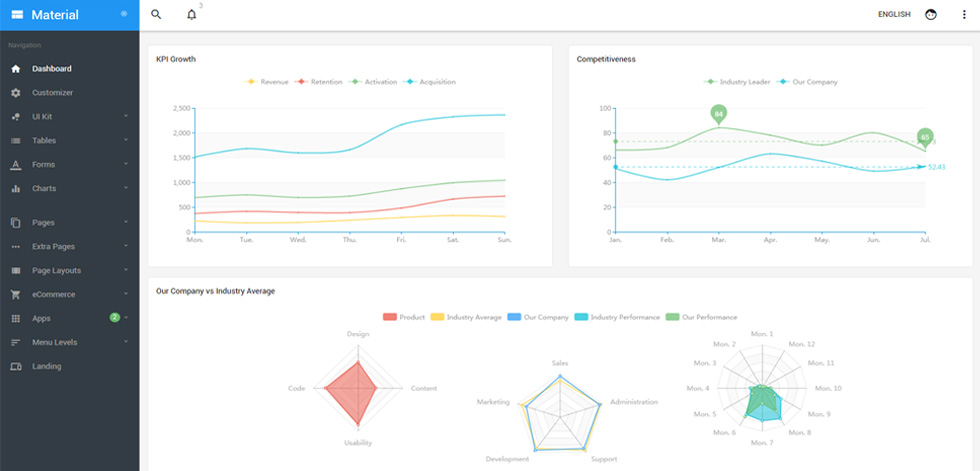
Task: Toggle Industry Leader series in Competitiveness legend
Action: 737,82
